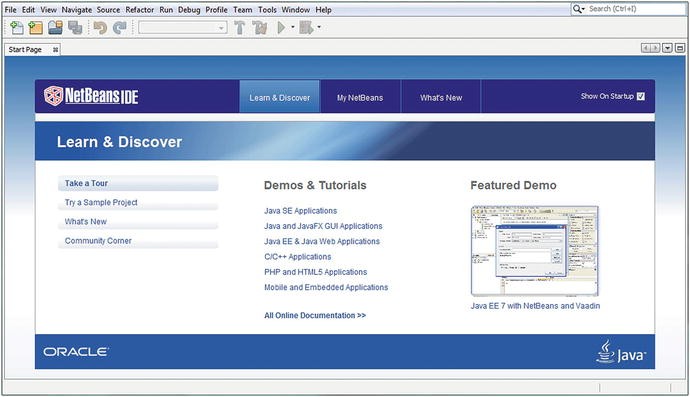Open PHP and HTML5 Applications link
Image resolution: width=690 pixels, height=397 pixels.
(x=316, y=272)
